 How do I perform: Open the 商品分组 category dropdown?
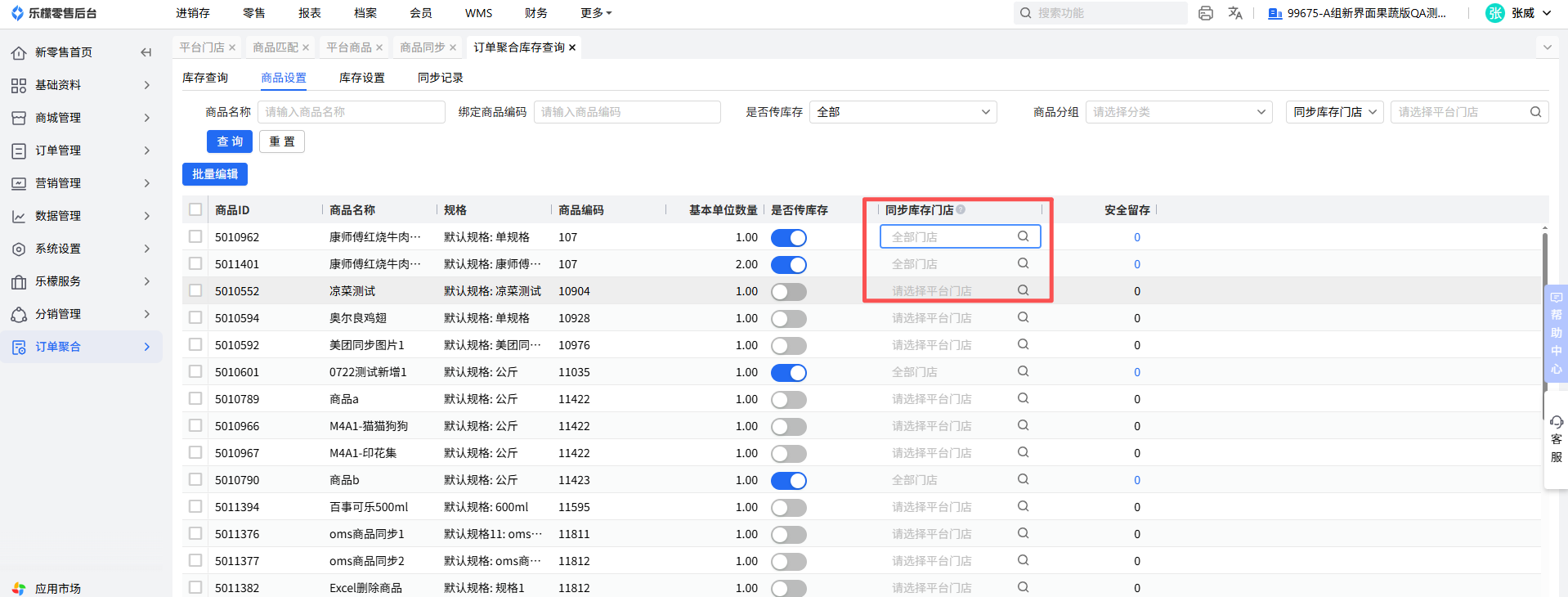coord(1179,112)
